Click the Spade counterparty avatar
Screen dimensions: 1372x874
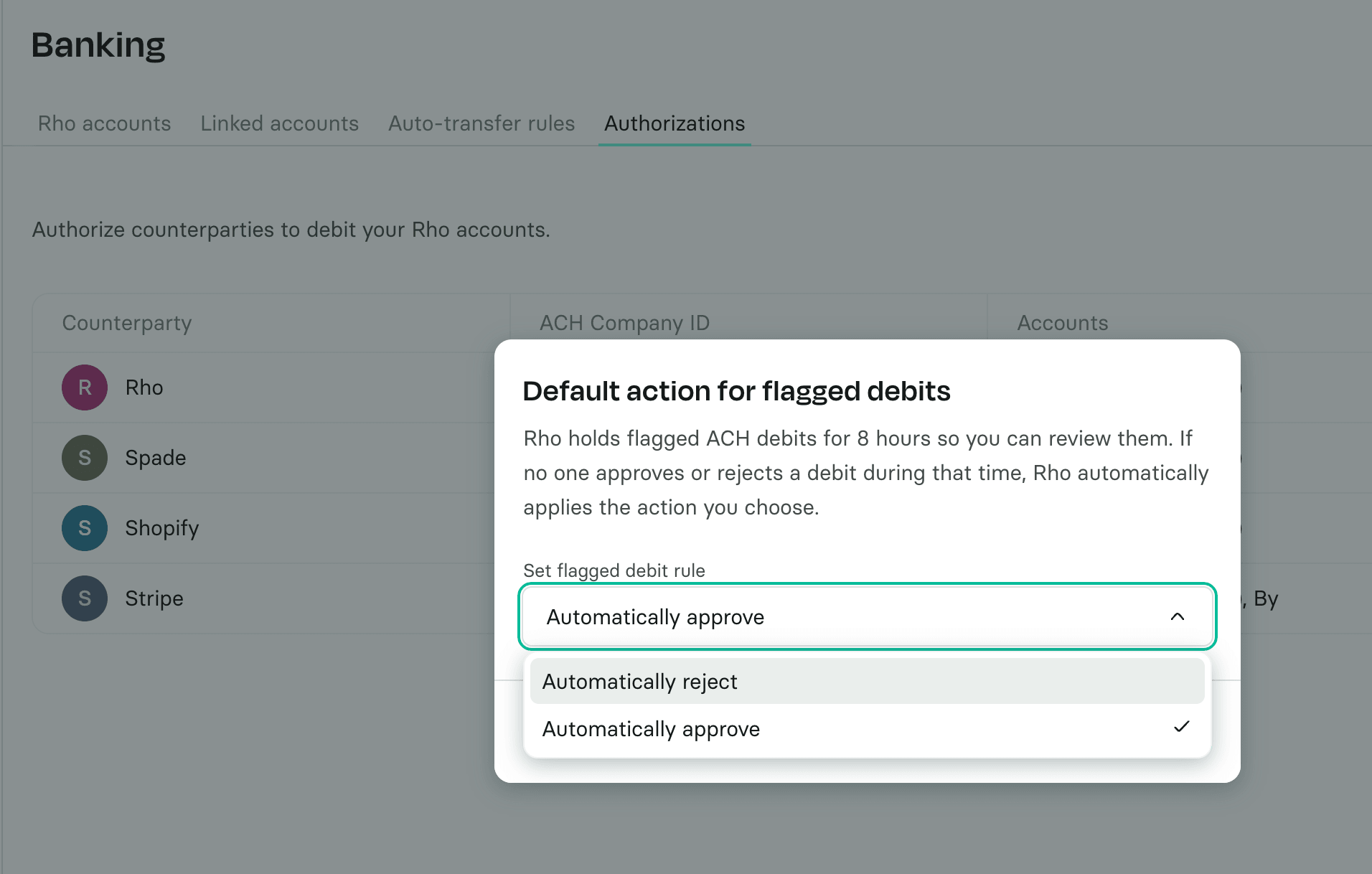point(85,458)
